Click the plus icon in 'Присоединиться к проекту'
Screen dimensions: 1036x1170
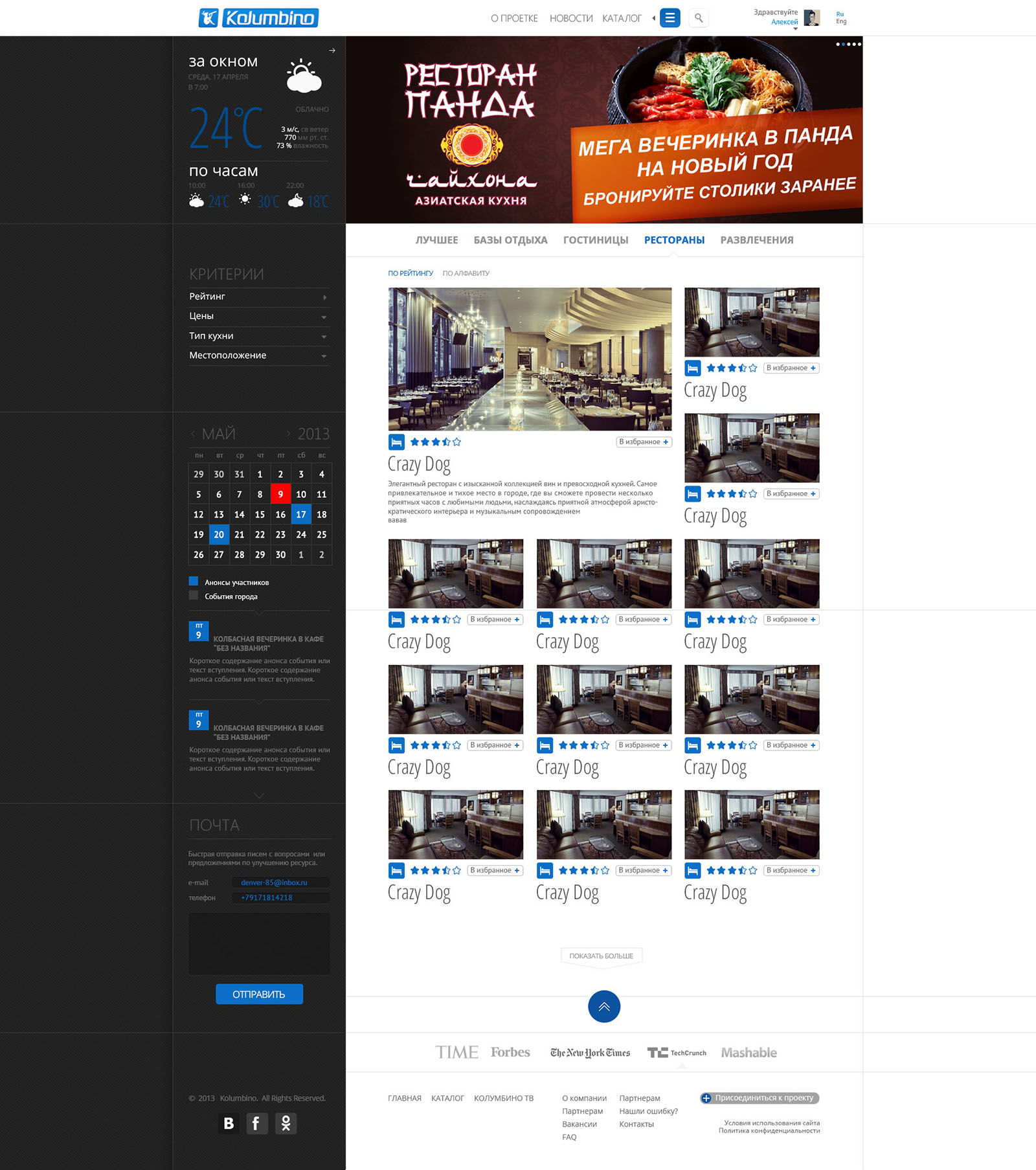tap(706, 1098)
